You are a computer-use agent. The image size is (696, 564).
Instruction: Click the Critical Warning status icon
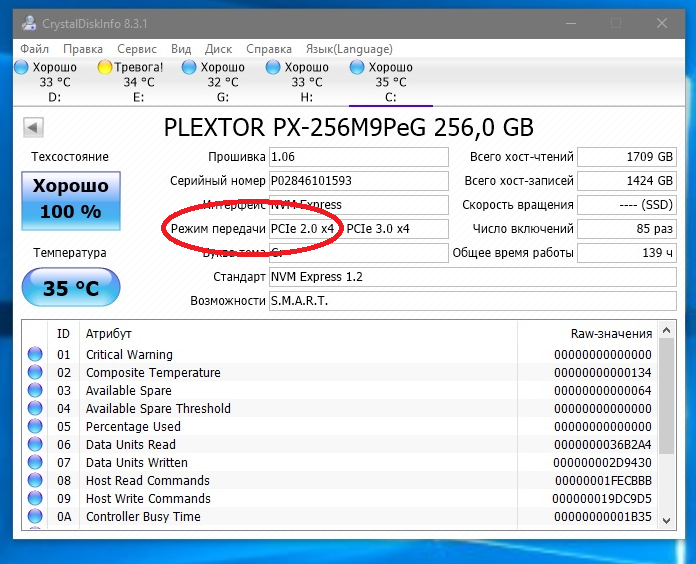pyautogui.click(x=35, y=354)
